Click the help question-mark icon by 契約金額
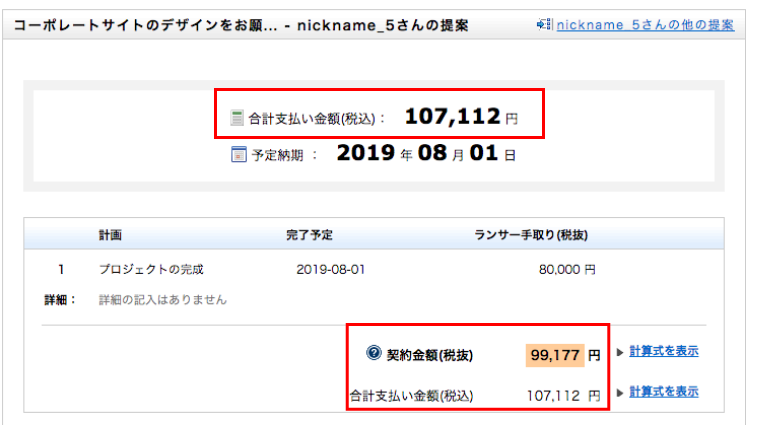Viewport: 758px width, 430px height. [374, 353]
